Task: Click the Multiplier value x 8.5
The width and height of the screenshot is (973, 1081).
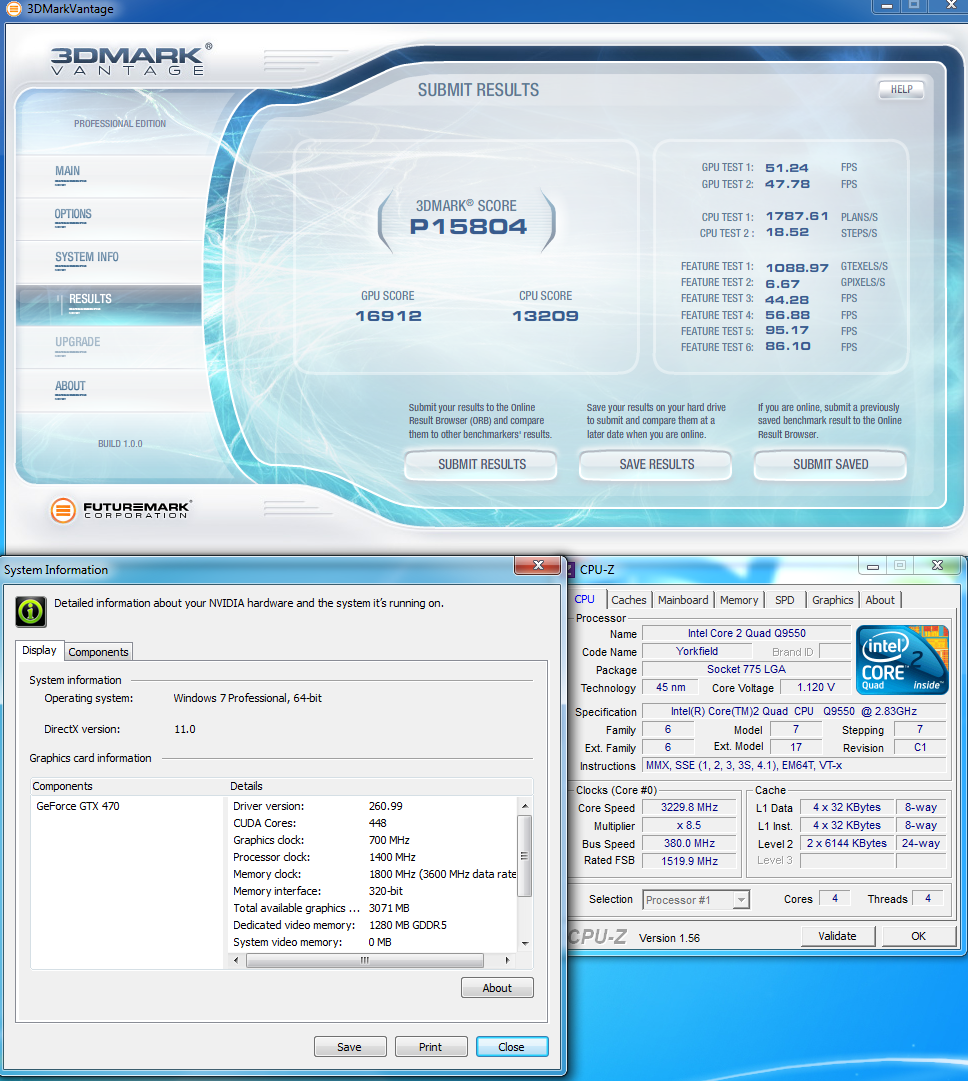Action: [690, 825]
